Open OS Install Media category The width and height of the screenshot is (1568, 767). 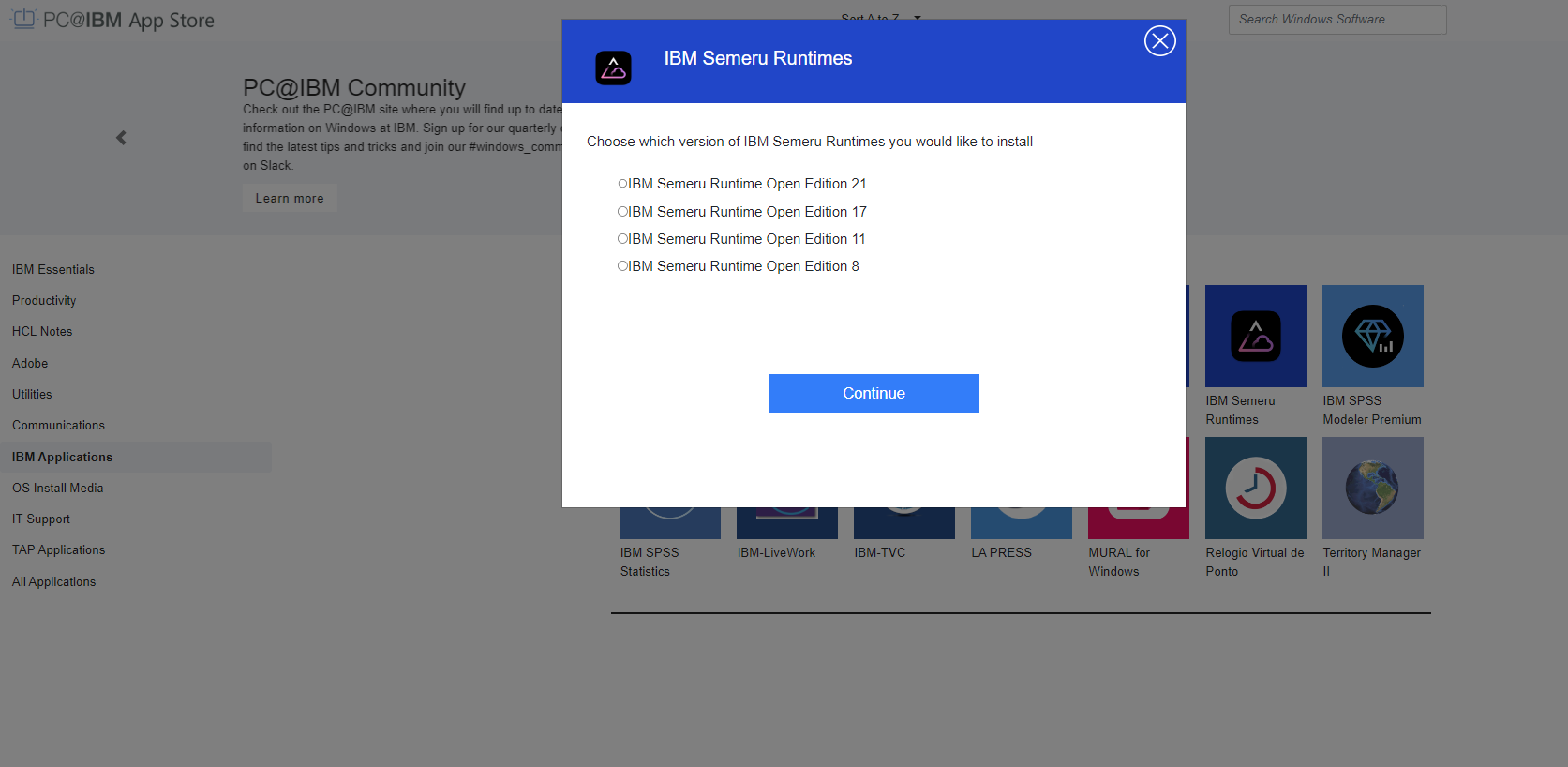(58, 488)
